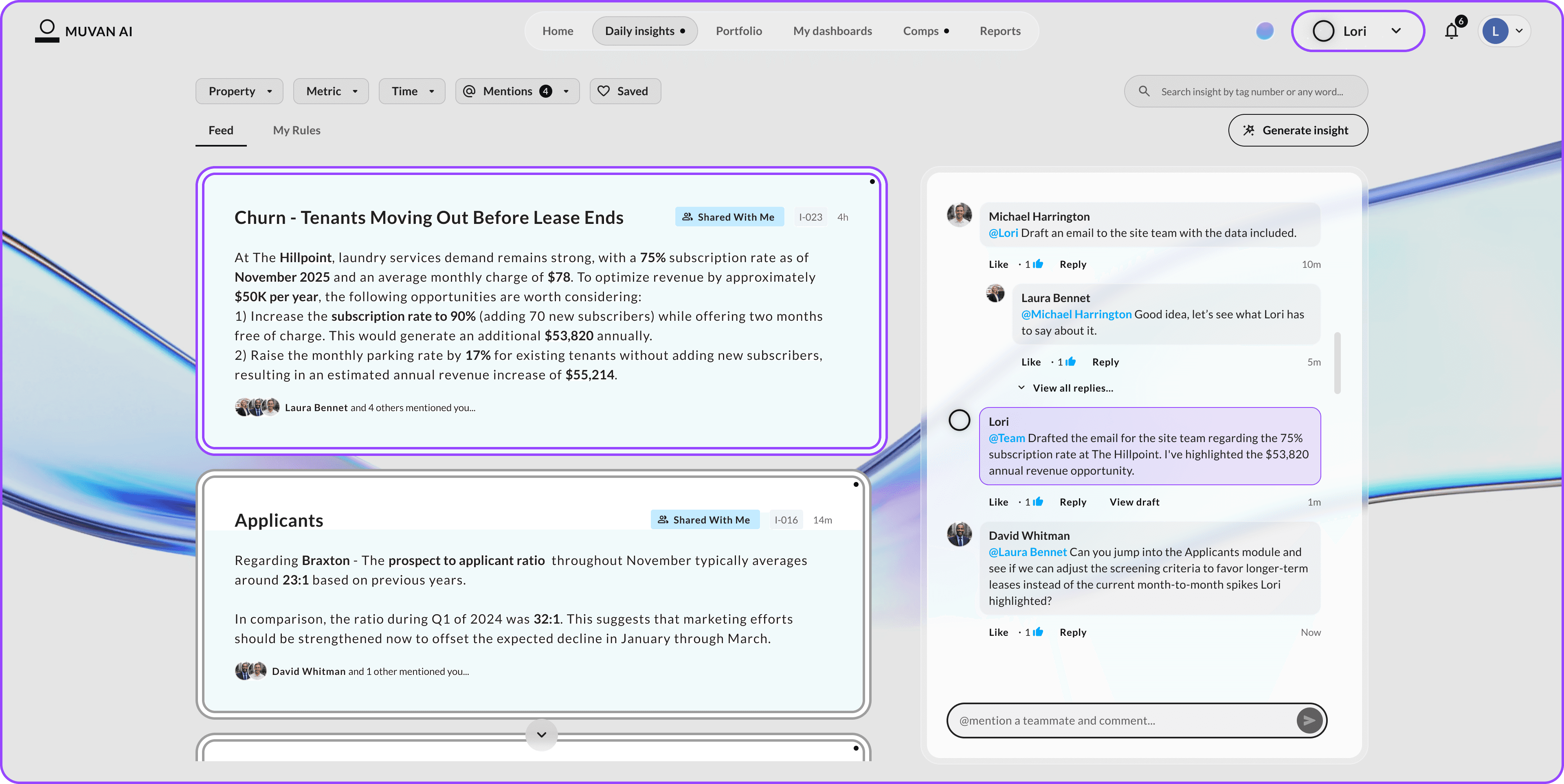Click Michael Harrington's avatar photo
The image size is (1564, 784).
tap(959, 215)
